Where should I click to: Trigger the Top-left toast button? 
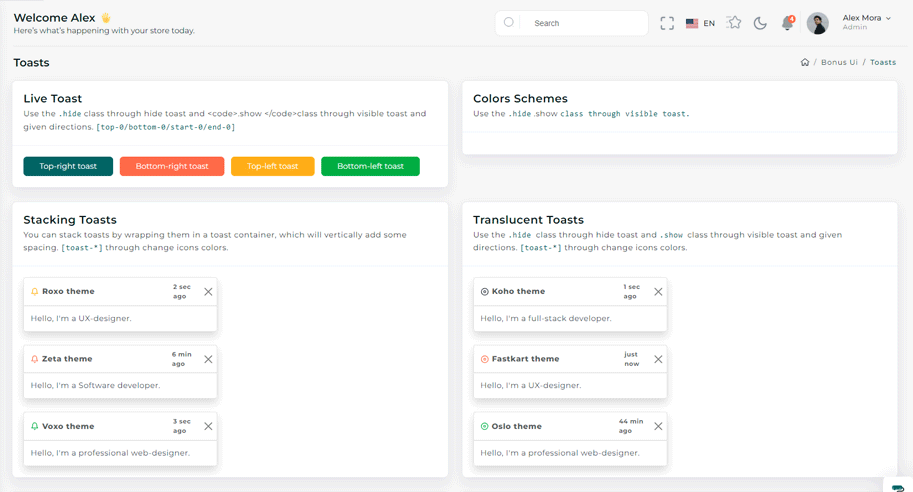tap(272, 166)
